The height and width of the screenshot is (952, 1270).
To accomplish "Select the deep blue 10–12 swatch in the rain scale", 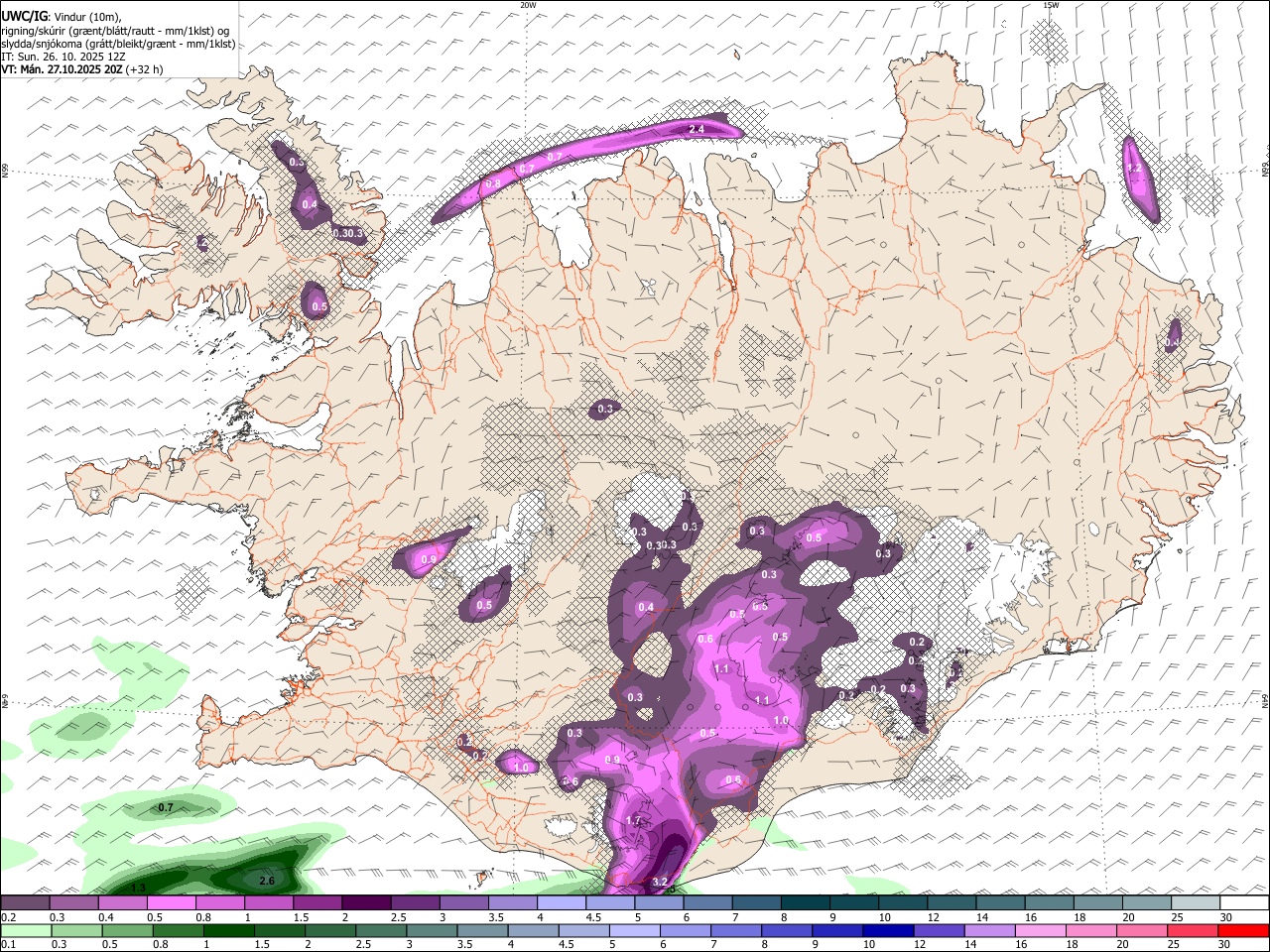I will click(x=889, y=930).
